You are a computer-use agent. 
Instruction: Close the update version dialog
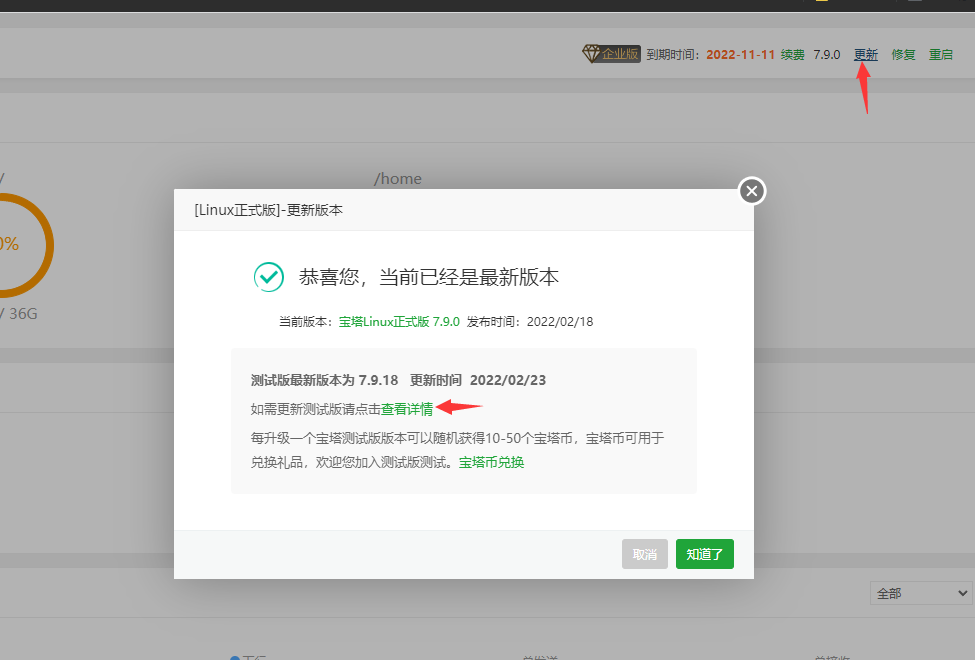[x=752, y=191]
